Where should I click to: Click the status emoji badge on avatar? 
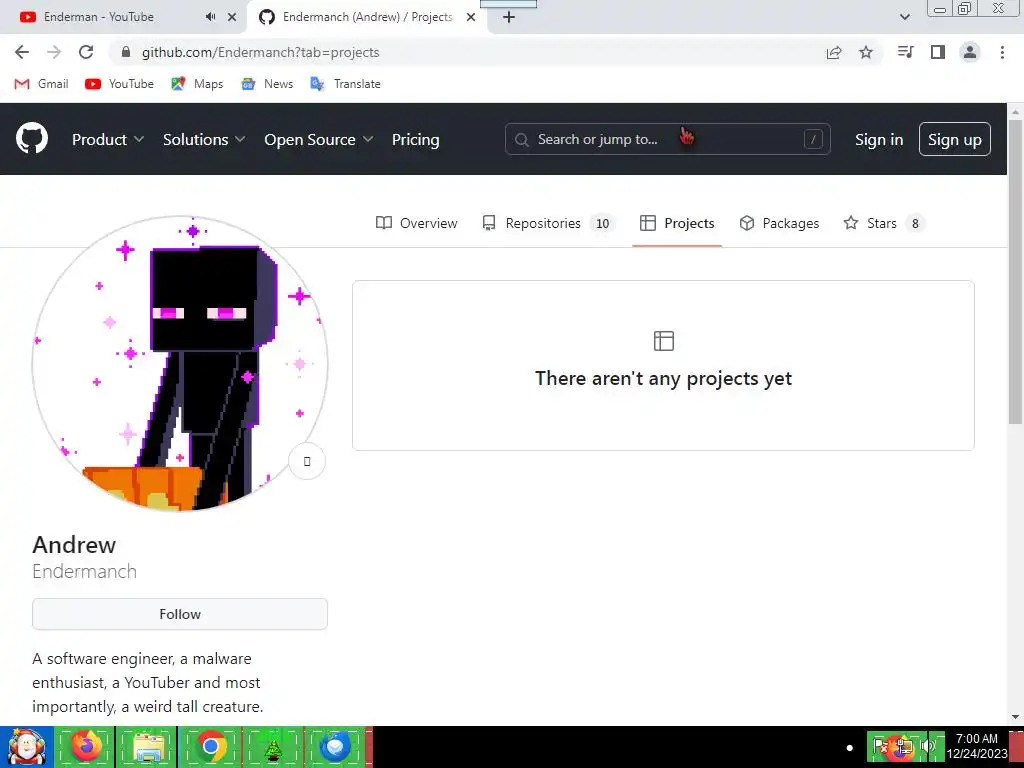(x=307, y=462)
